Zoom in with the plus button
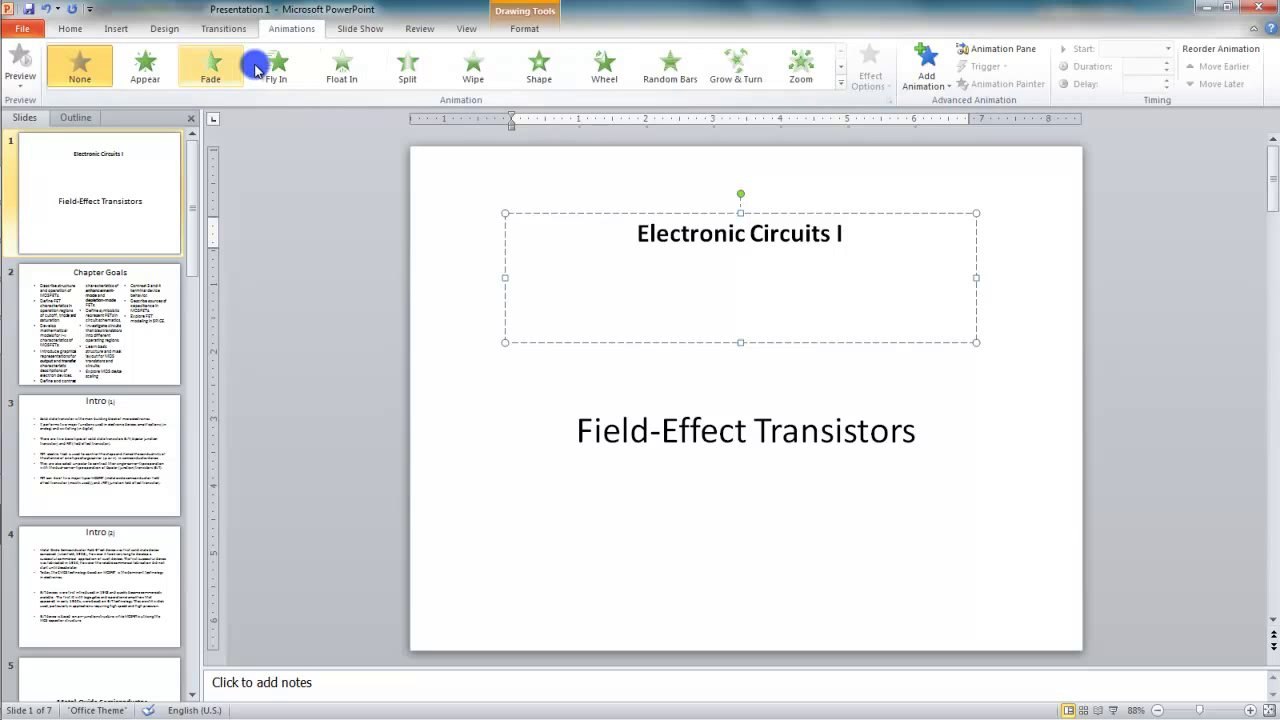The height and width of the screenshot is (720, 1280). point(1250,710)
